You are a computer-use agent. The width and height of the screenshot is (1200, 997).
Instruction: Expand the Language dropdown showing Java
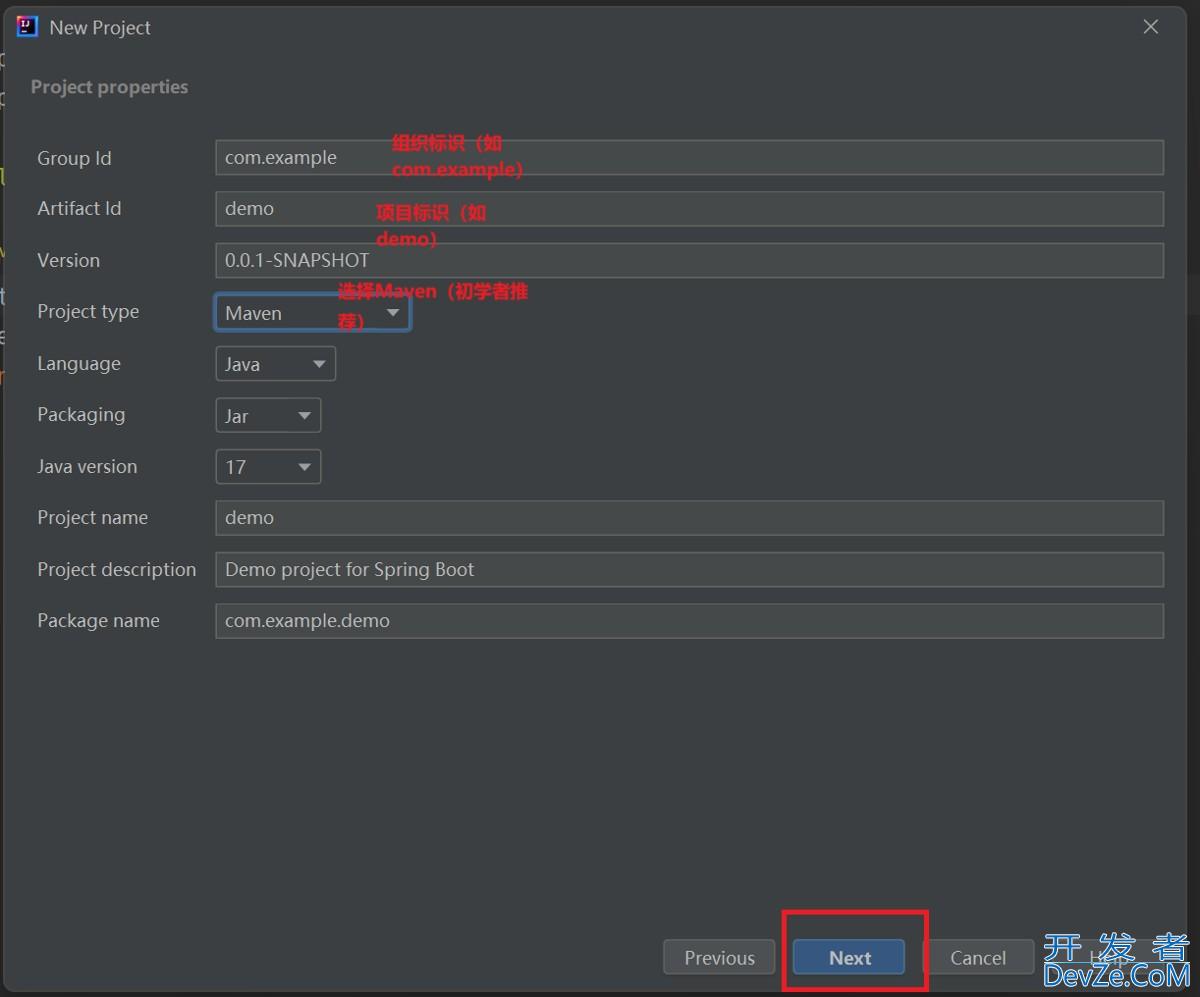pos(275,364)
